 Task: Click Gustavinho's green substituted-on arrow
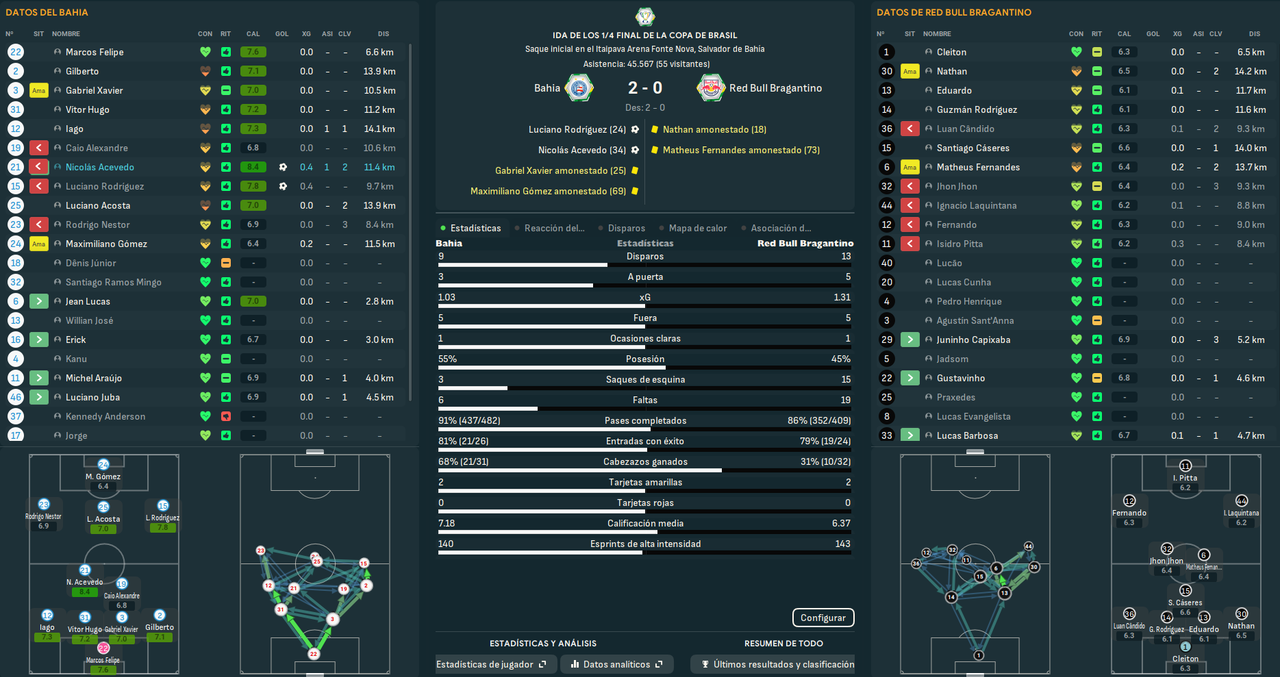coord(909,378)
